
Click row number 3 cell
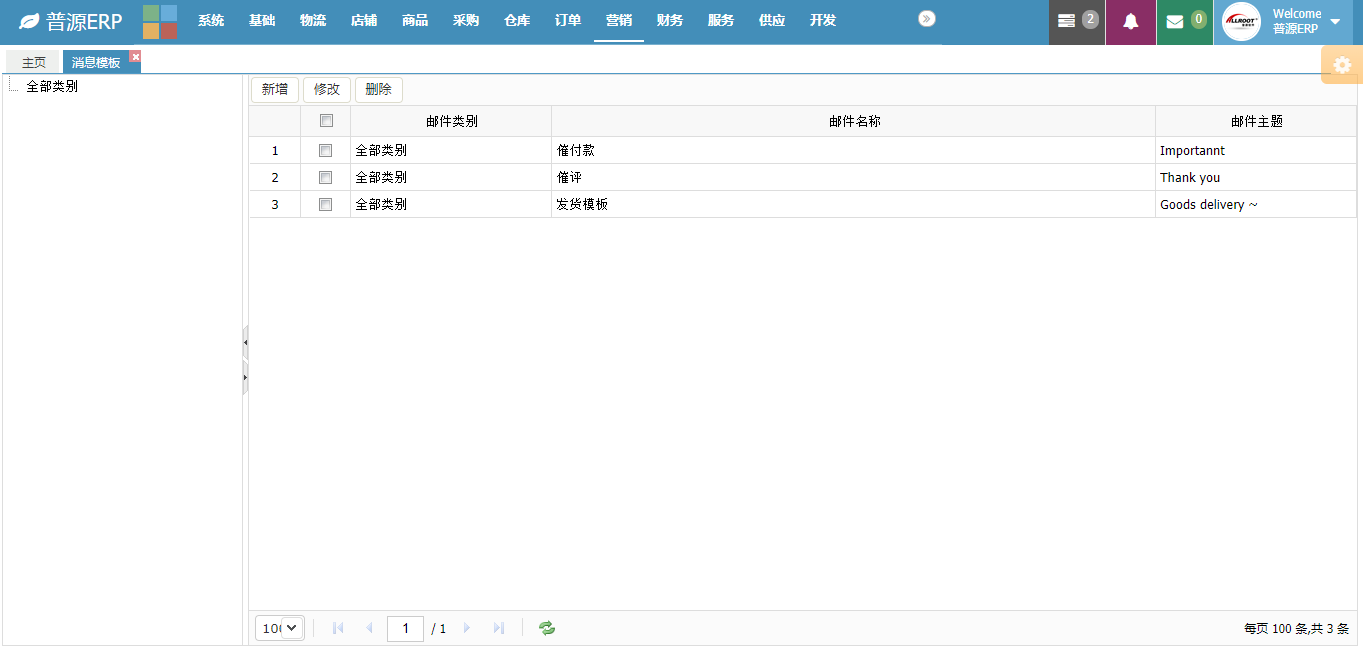pyautogui.click(x=275, y=204)
